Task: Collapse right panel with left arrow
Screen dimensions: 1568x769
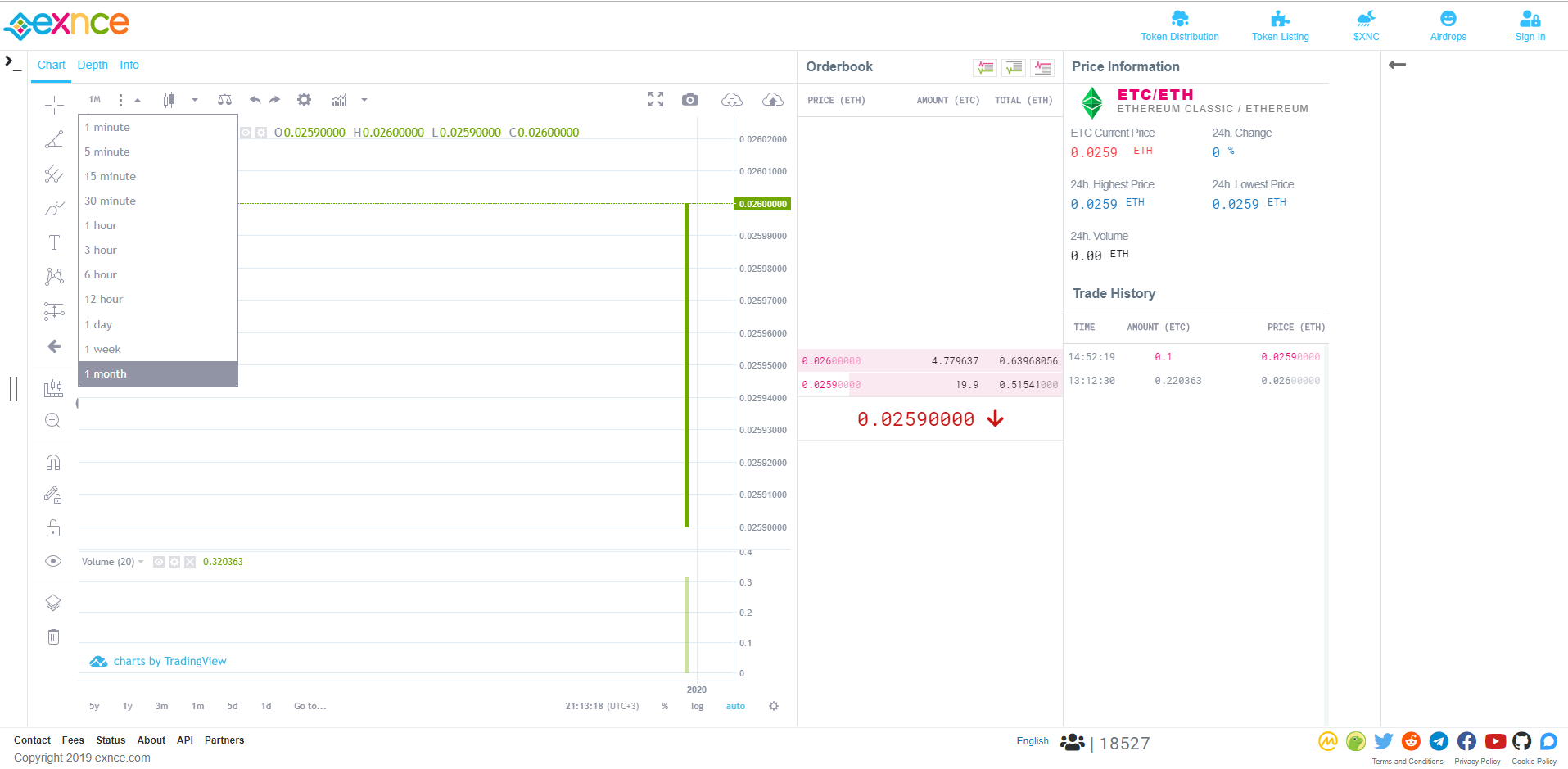Action: 1398,65
